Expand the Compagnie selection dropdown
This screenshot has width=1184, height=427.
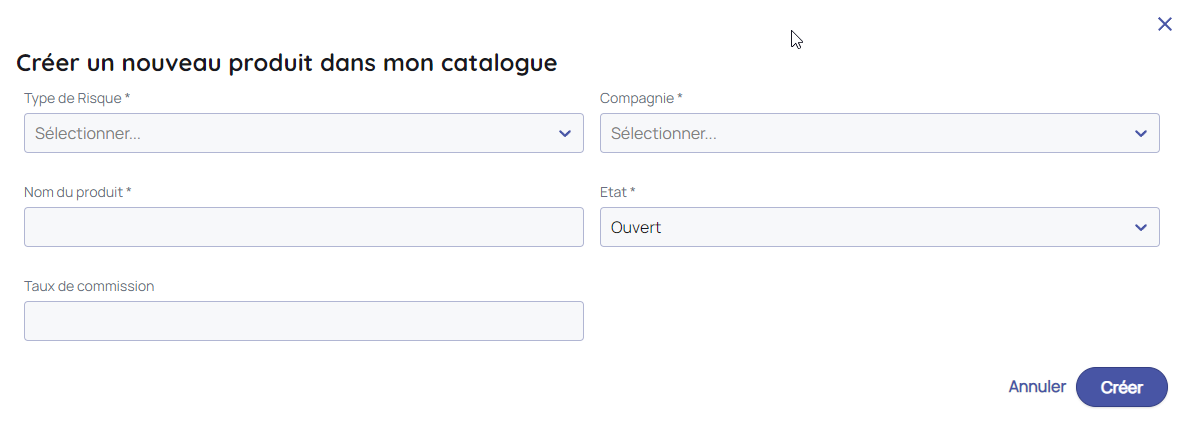pyautogui.click(x=879, y=133)
